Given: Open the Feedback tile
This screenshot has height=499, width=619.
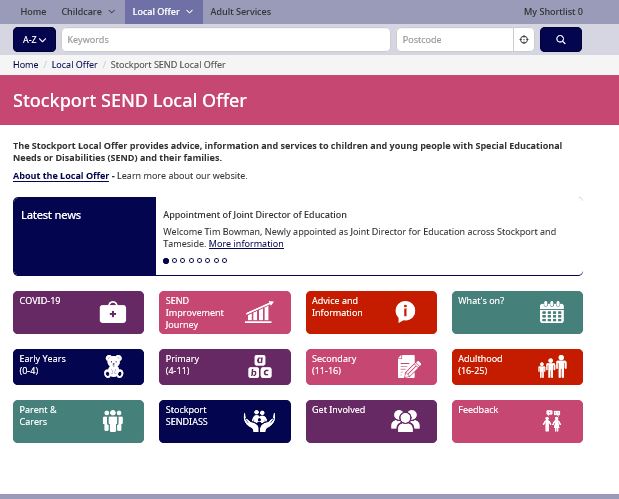Looking at the screenshot, I should pyautogui.click(x=517, y=421).
